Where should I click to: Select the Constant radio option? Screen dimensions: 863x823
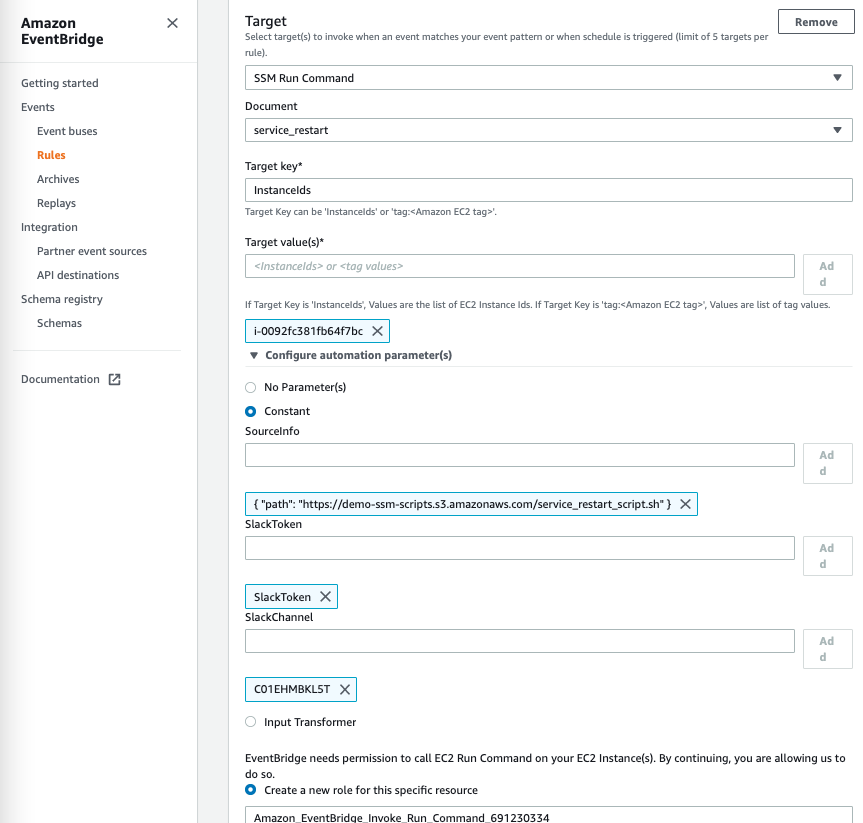pyautogui.click(x=250, y=411)
